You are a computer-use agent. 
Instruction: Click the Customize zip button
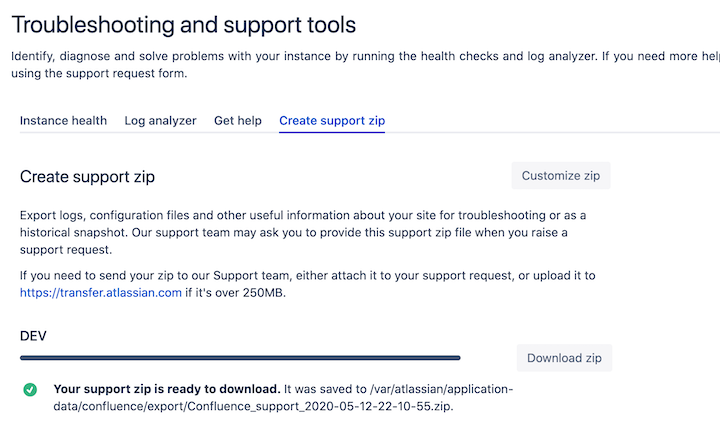(x=561, y=175)
